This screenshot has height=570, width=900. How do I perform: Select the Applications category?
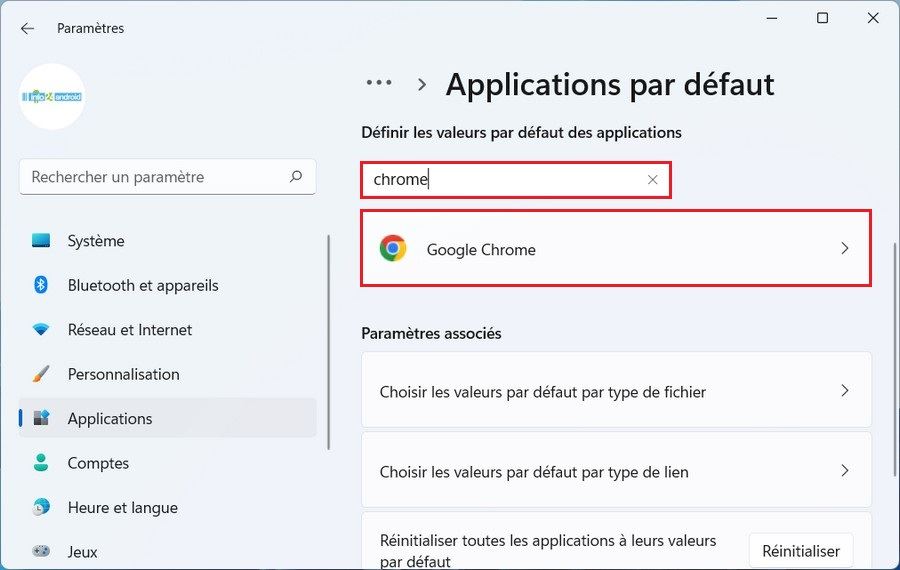click(x=168, y=418)
